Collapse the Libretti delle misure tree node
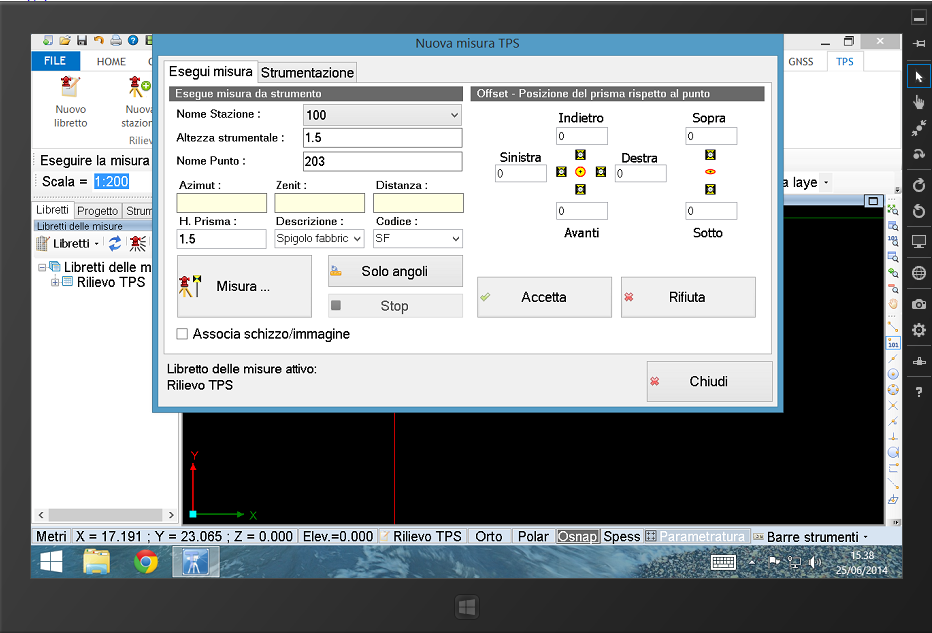The height and width of the screenshot is (633, 932). pos(42,267)
